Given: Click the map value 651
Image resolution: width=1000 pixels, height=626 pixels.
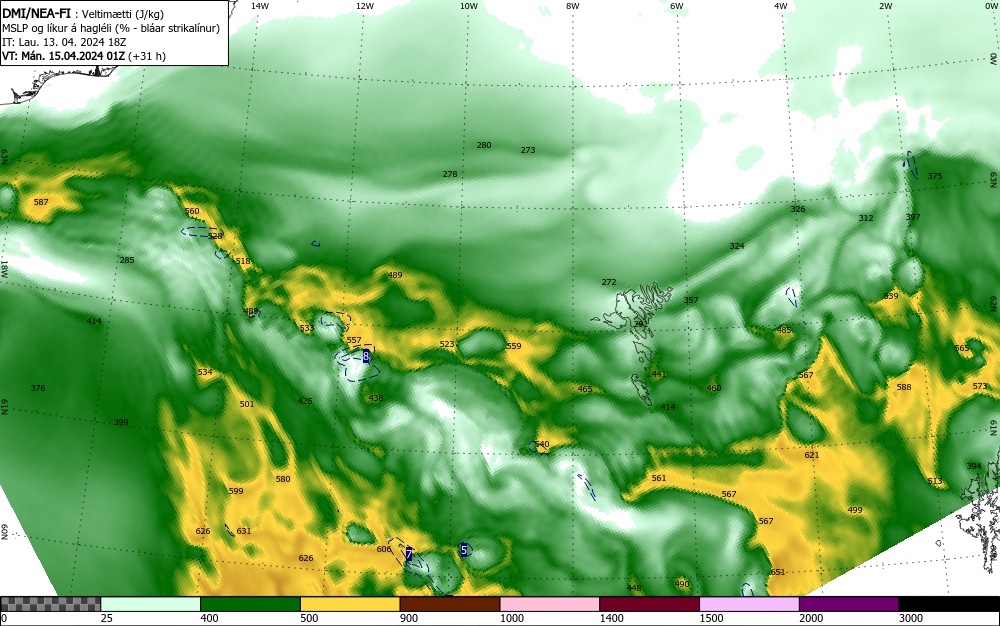Looking at the screenshot, I should point(778,572).
